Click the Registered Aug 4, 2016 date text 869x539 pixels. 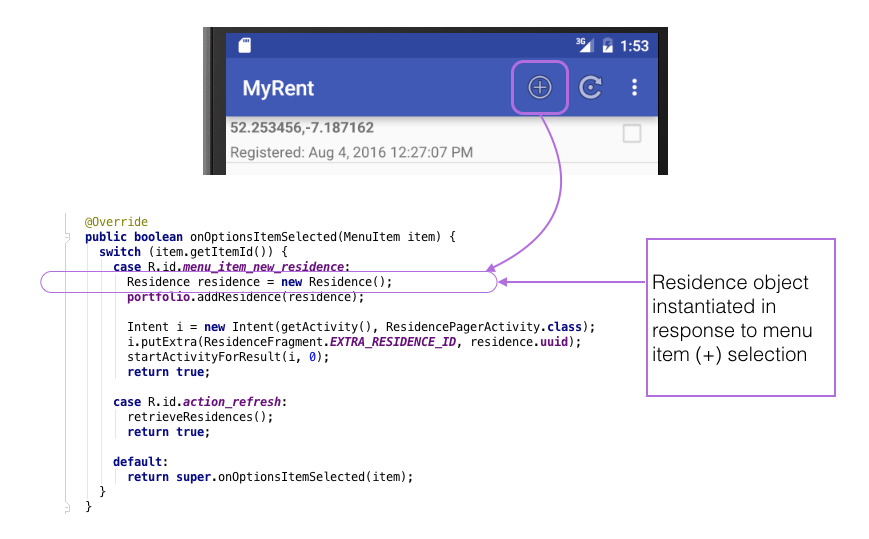tap(351, 153)
